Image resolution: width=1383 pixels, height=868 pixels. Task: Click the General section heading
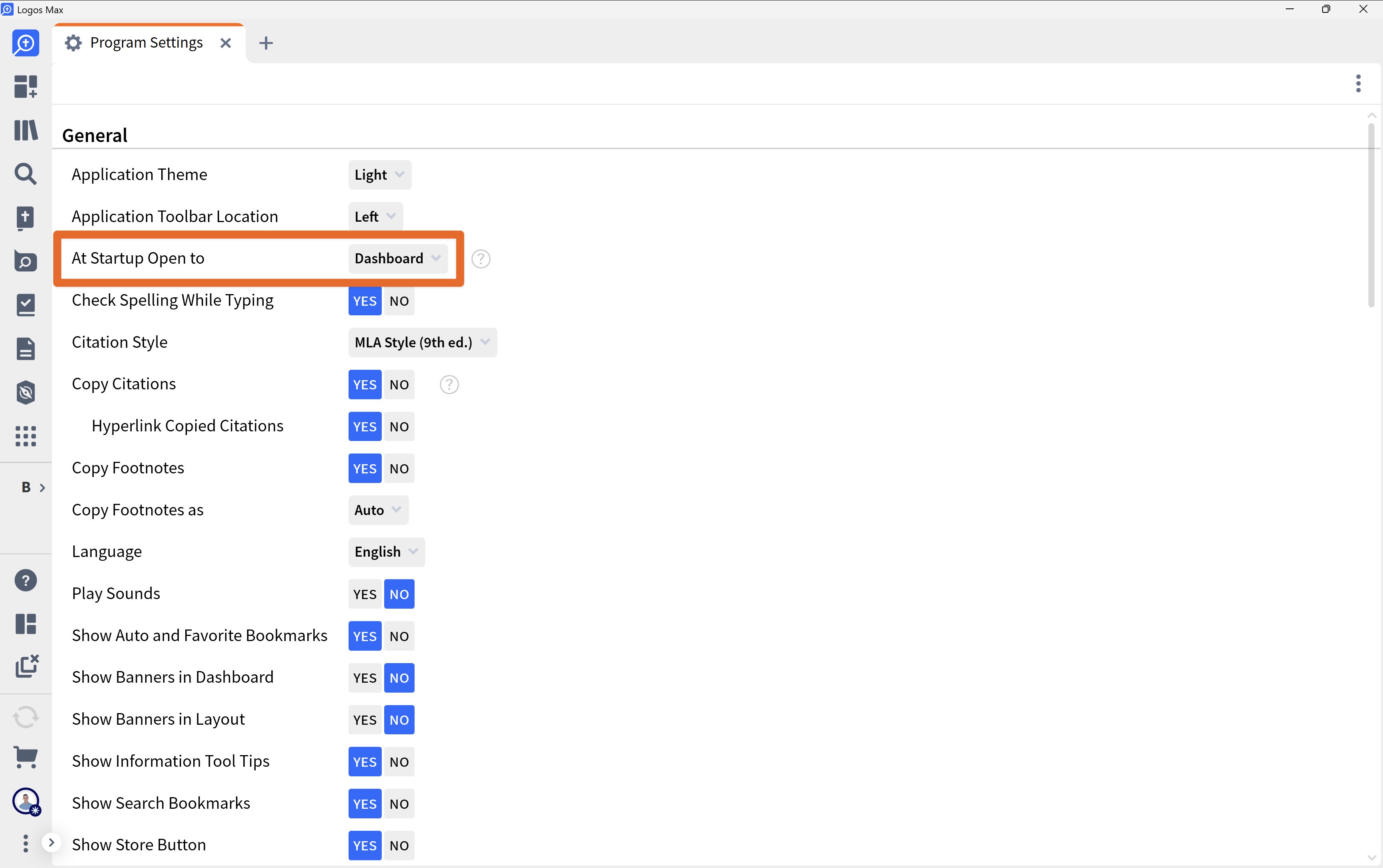95,136
